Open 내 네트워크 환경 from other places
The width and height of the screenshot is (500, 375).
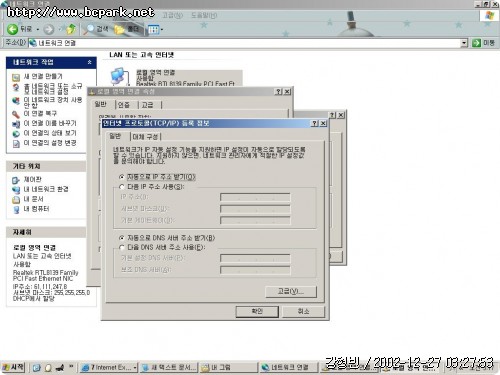coord(46,189)
